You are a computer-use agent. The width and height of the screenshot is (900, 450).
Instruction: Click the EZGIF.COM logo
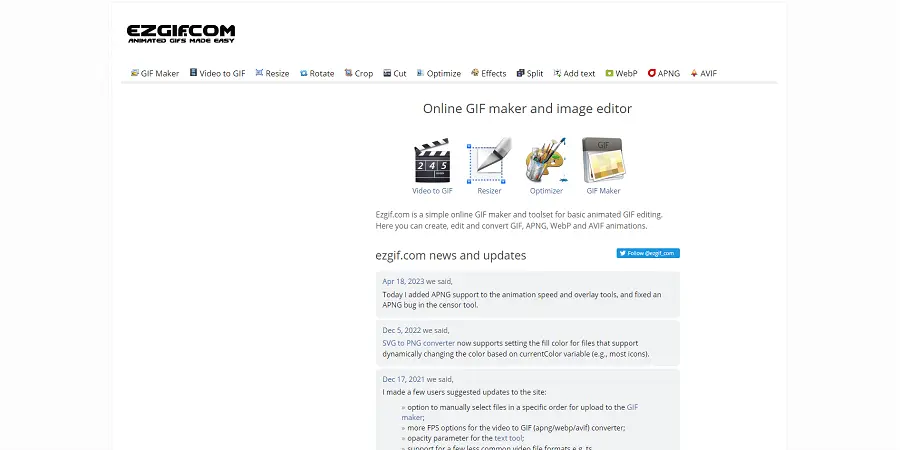181,34
